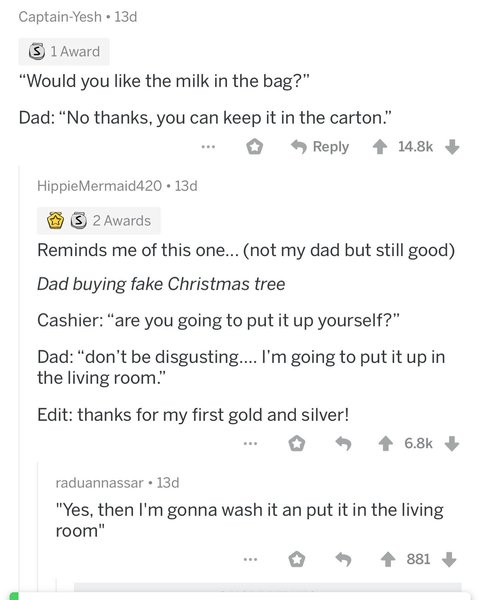View the 2 Awards badge details
Image resolution: width=480 pixels, height=600 pixels.
[x=99, y=221]
